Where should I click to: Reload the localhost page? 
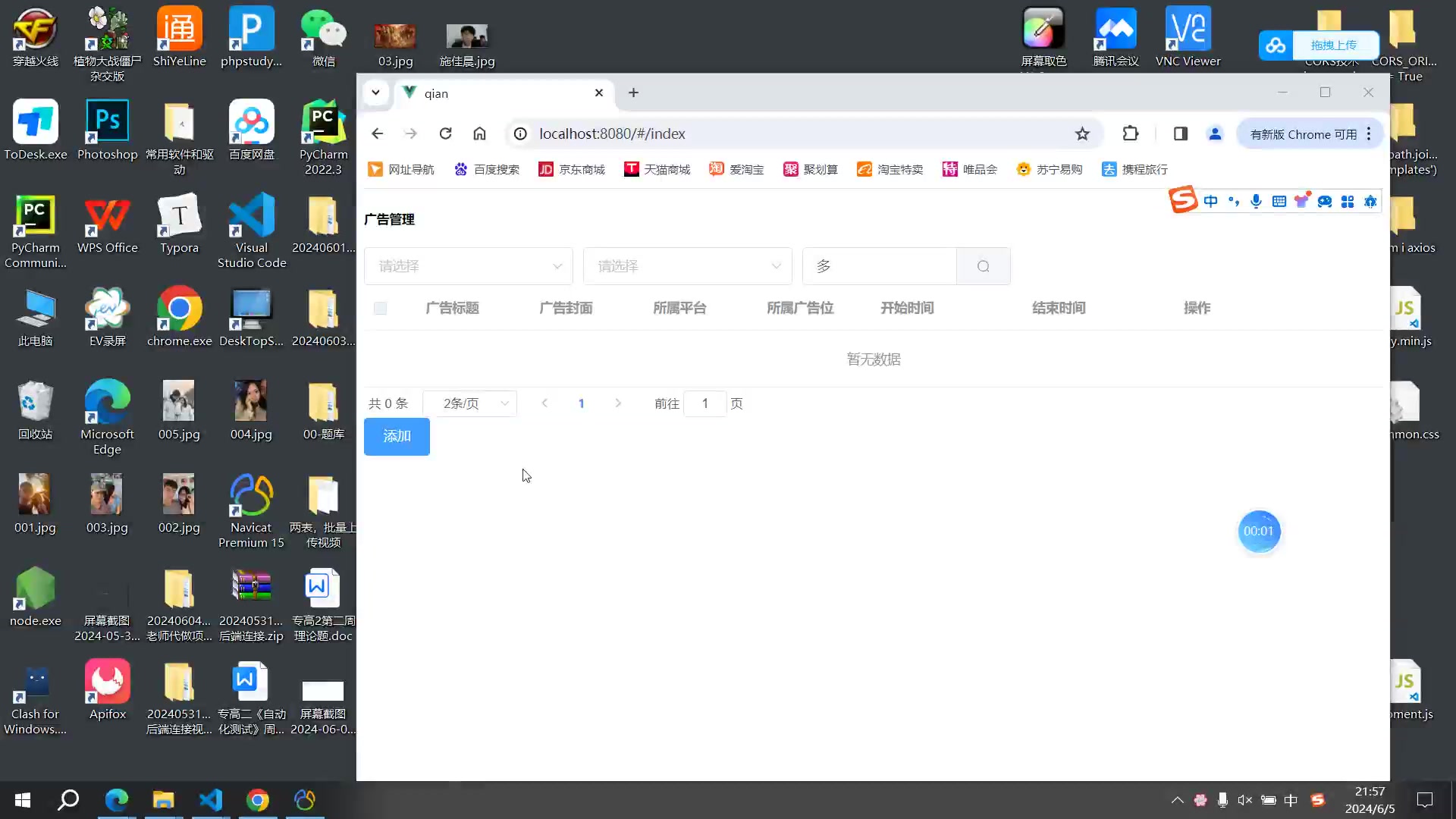(x=445, y=133)
